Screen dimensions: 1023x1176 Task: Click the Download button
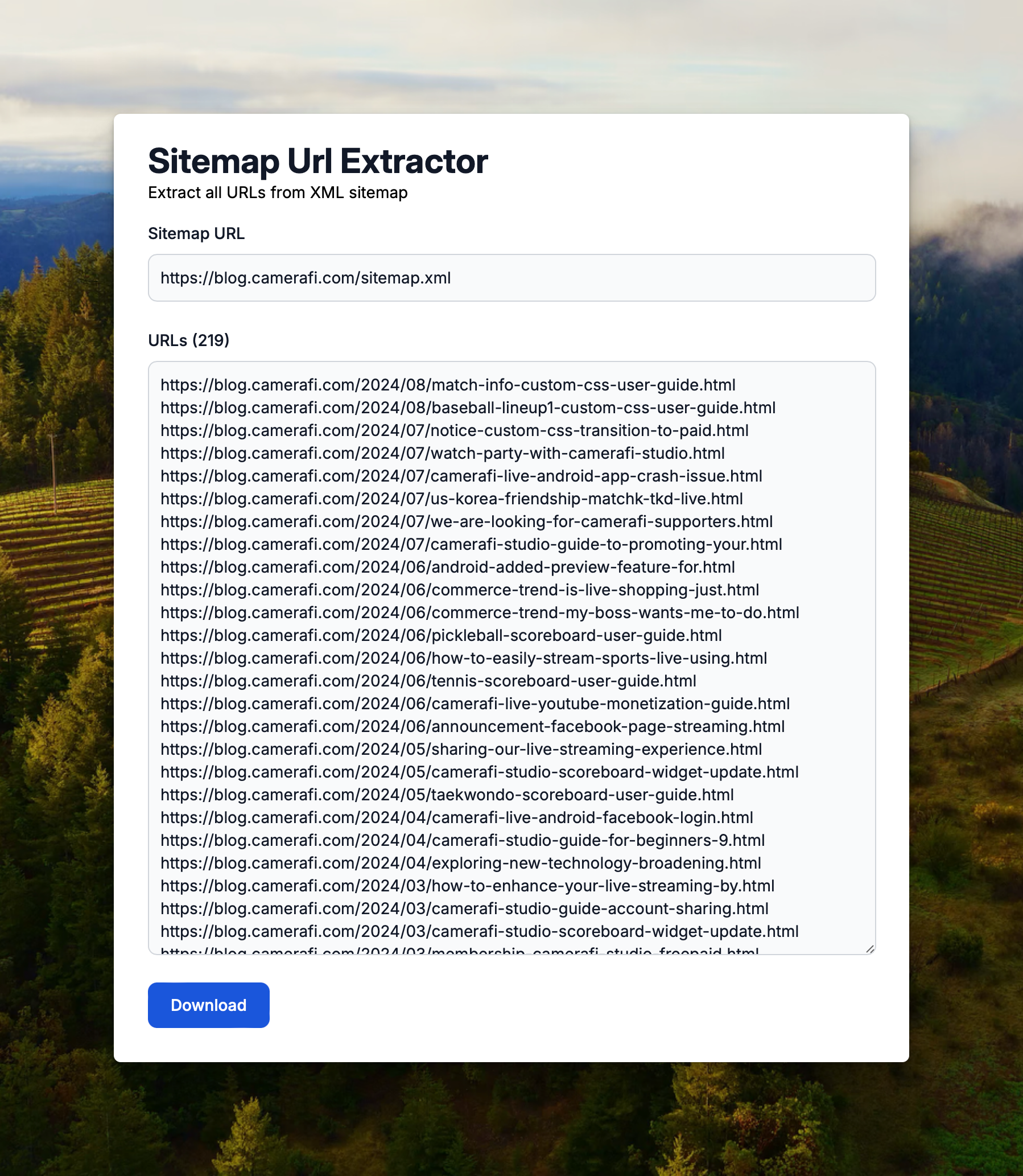[x=208, y=1005]
